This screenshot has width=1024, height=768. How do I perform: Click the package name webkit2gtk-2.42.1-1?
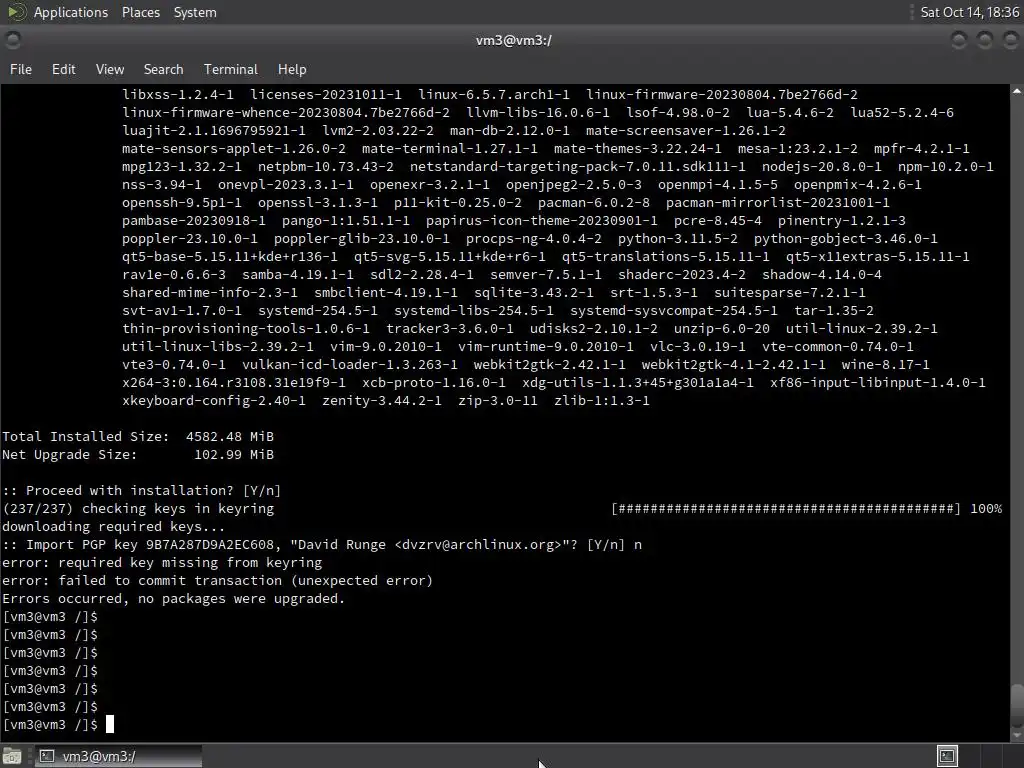549,365
